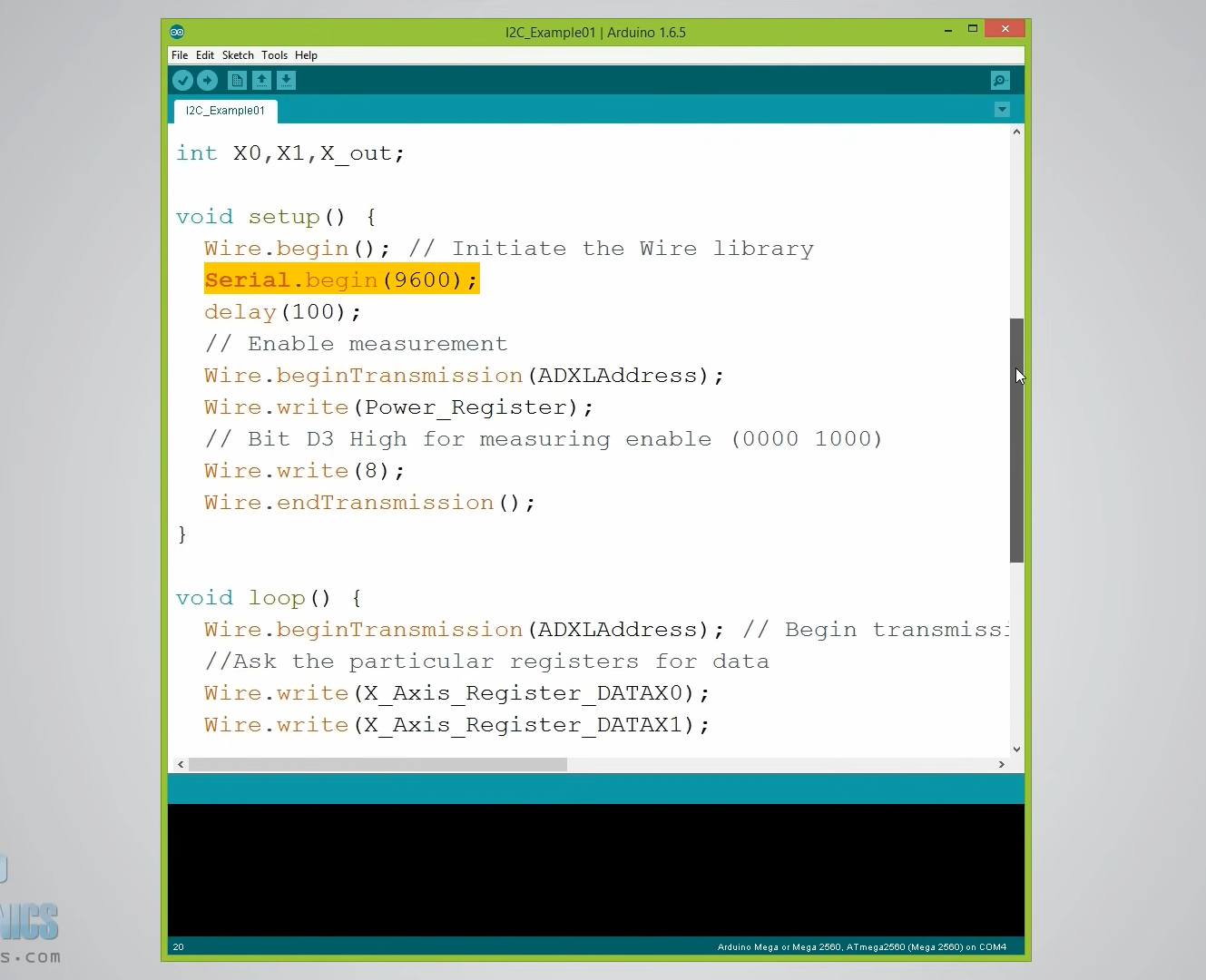Click the 'Wire.write(8);' line
The height and width of the screenshot is (980, 1206).
pos(305,471)
